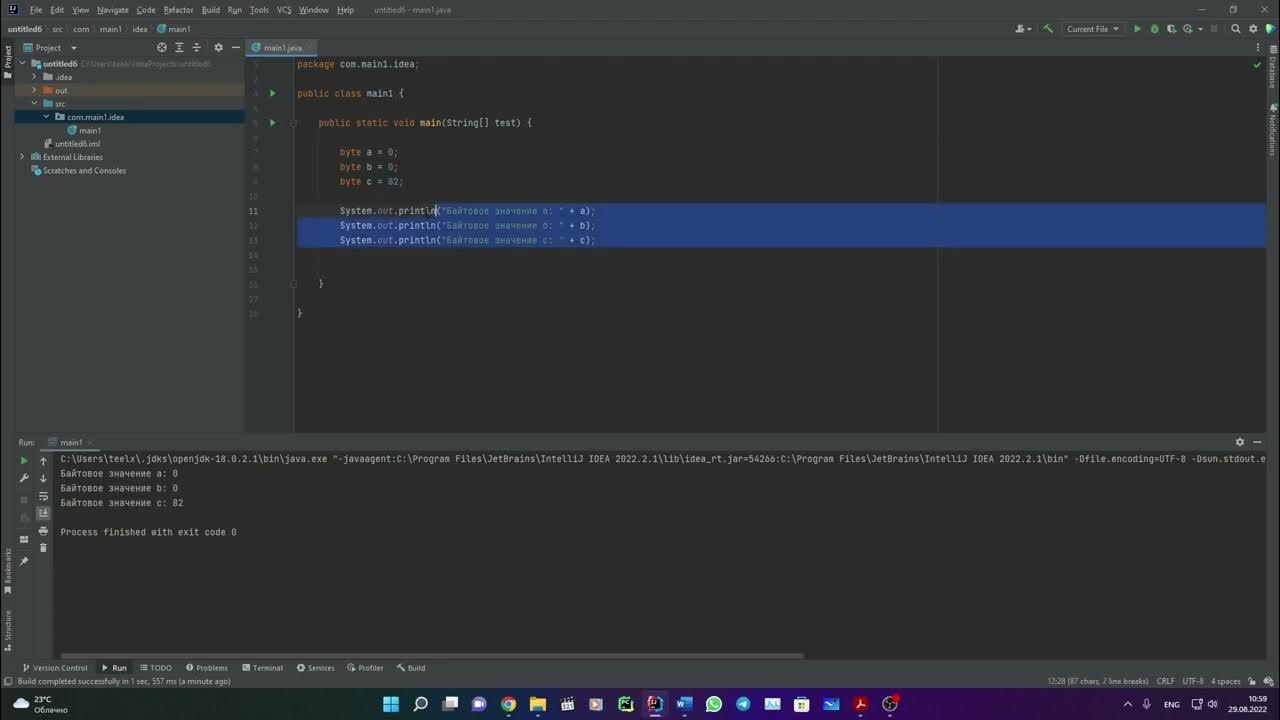
Task: Click the select-opened-file target icon in Project panel
Action: [162, 47]
